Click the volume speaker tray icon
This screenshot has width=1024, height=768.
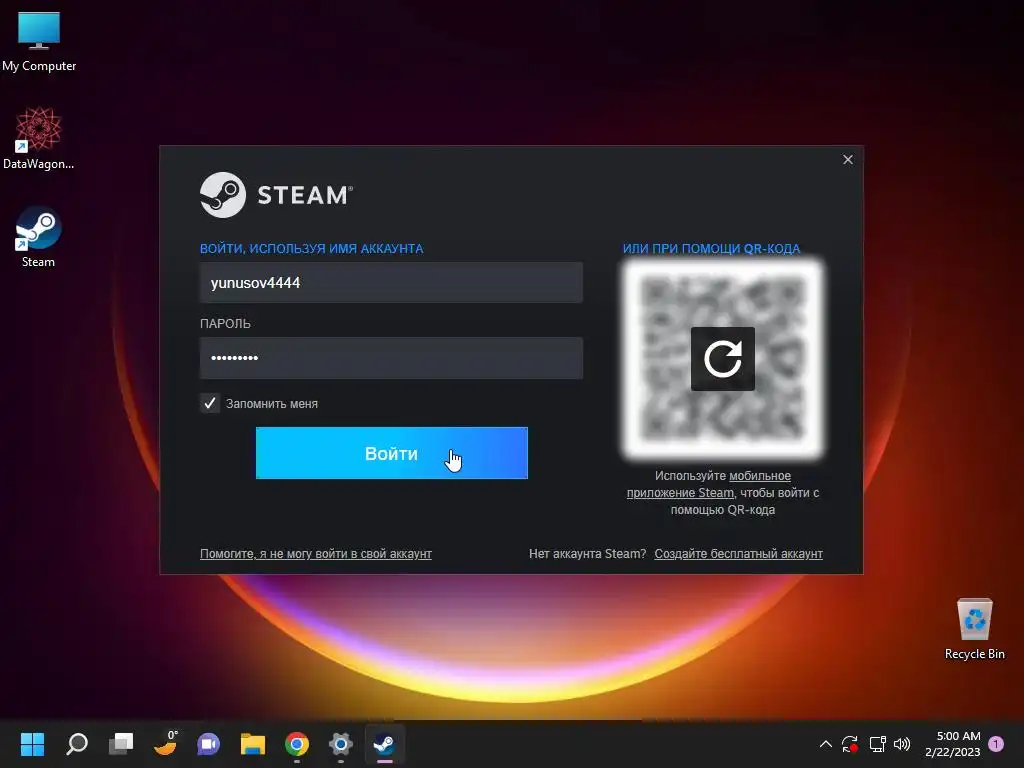[x=902, y=744]
